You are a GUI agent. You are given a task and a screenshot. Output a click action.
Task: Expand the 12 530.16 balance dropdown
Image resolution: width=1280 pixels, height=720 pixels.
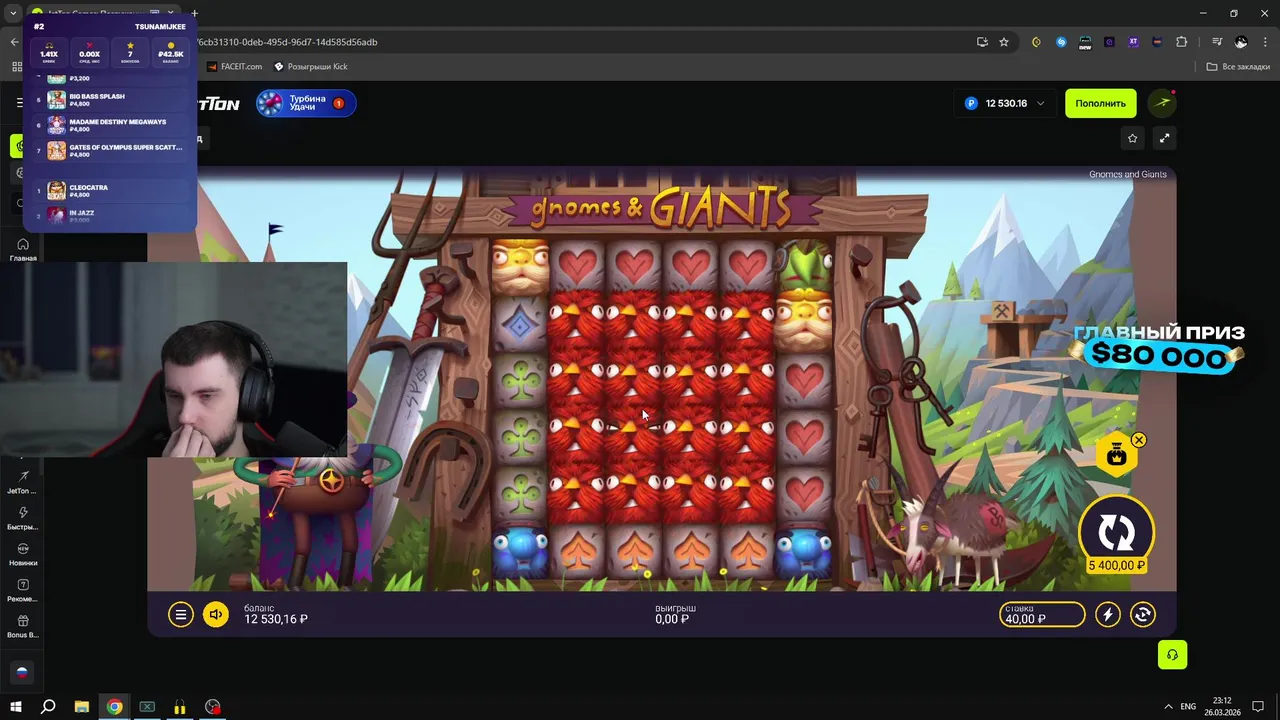click(x=1005, y=103)
